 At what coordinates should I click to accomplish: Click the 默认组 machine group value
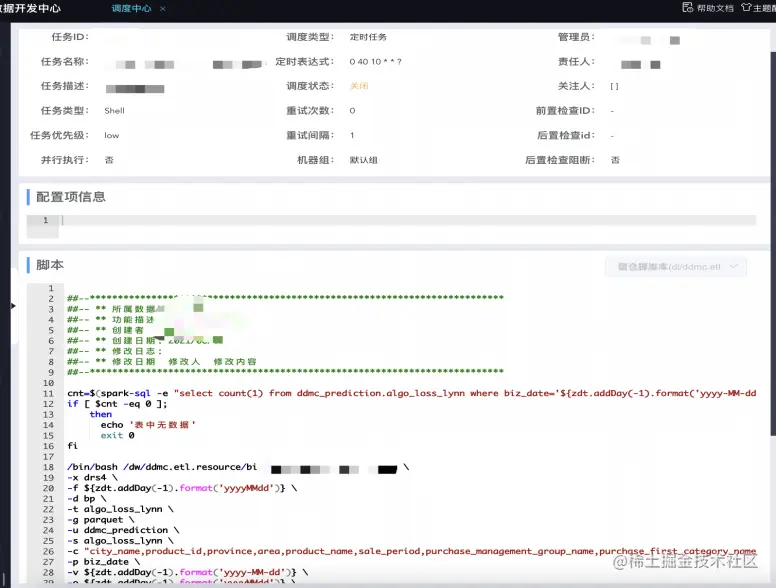point(363,160)
